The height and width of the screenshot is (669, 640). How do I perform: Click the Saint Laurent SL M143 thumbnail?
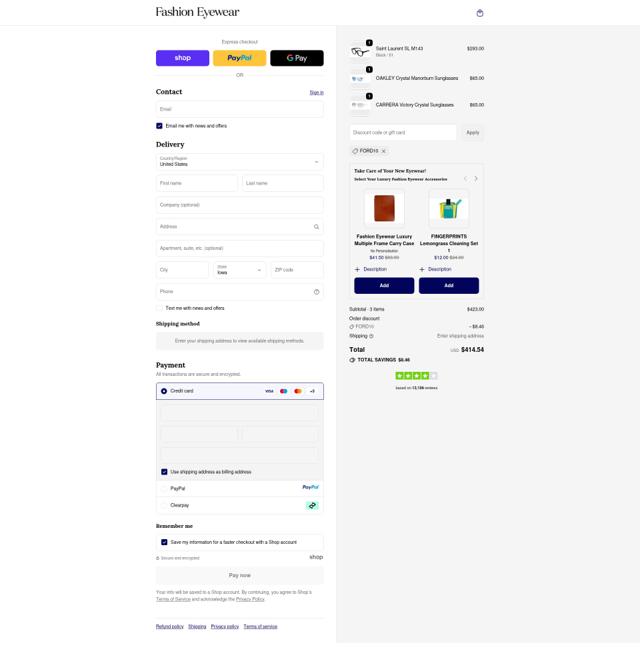[x=360, y=50]
